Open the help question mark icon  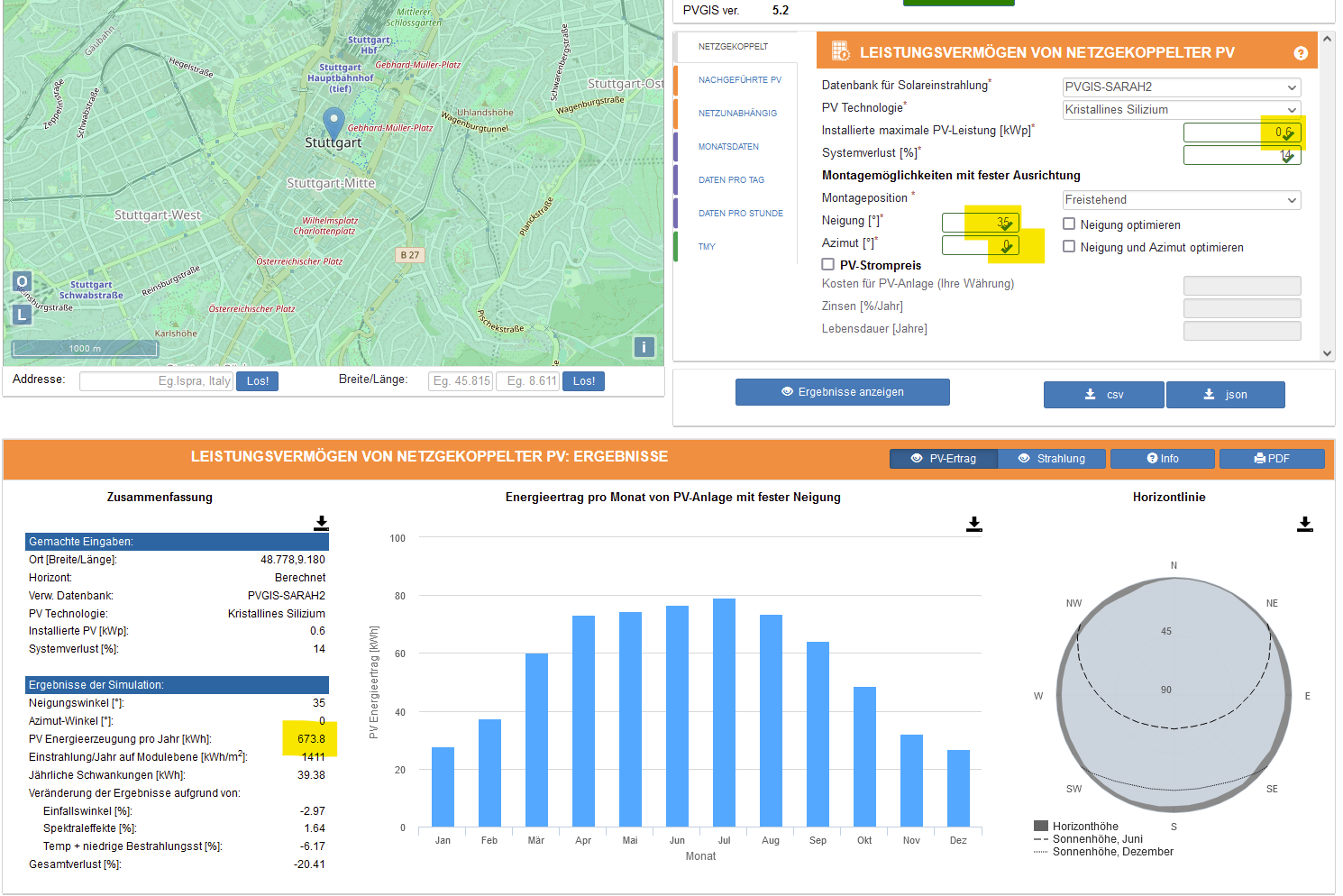coord(1301,53)
